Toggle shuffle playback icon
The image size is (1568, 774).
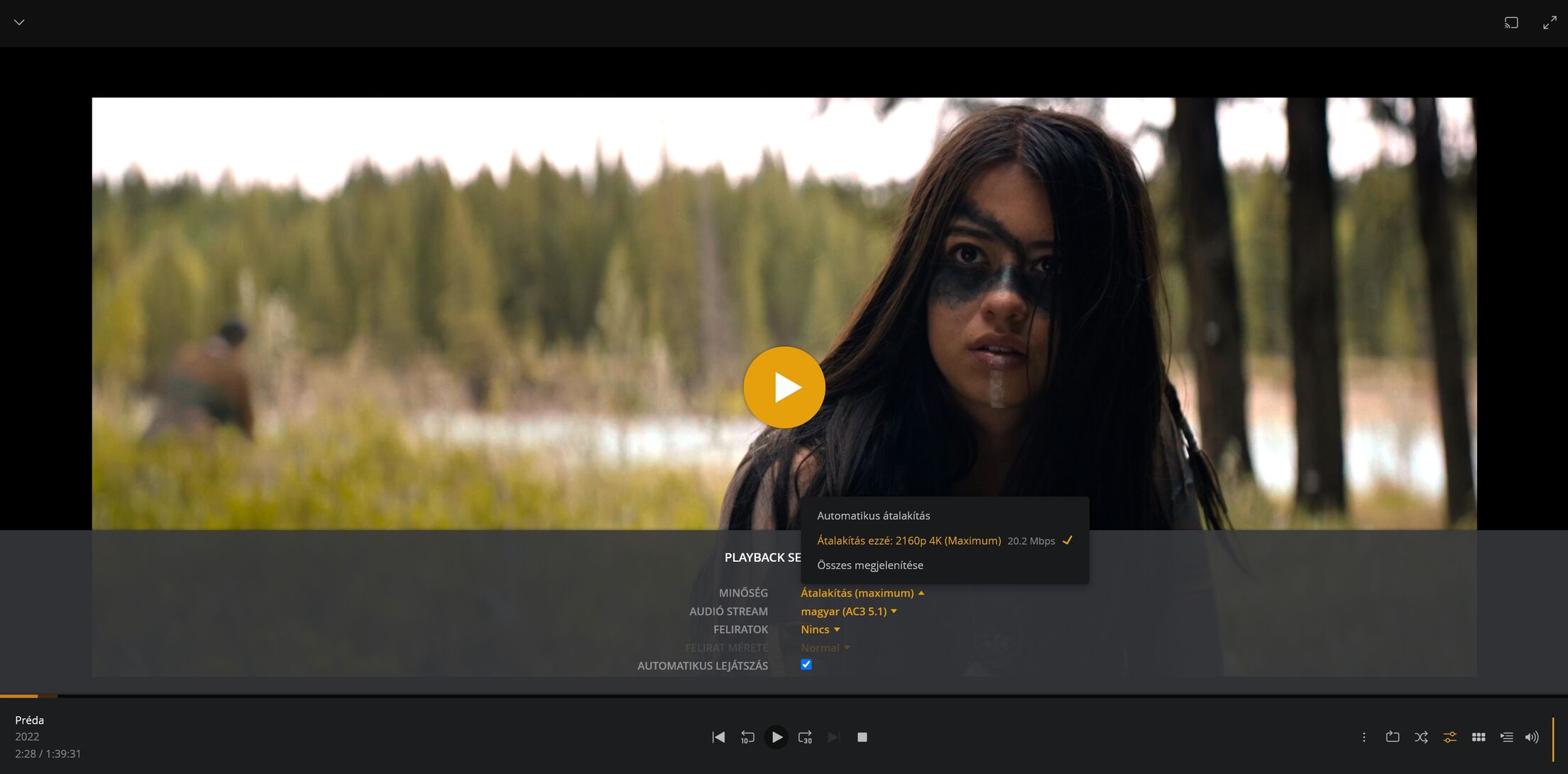point(1421,737)
